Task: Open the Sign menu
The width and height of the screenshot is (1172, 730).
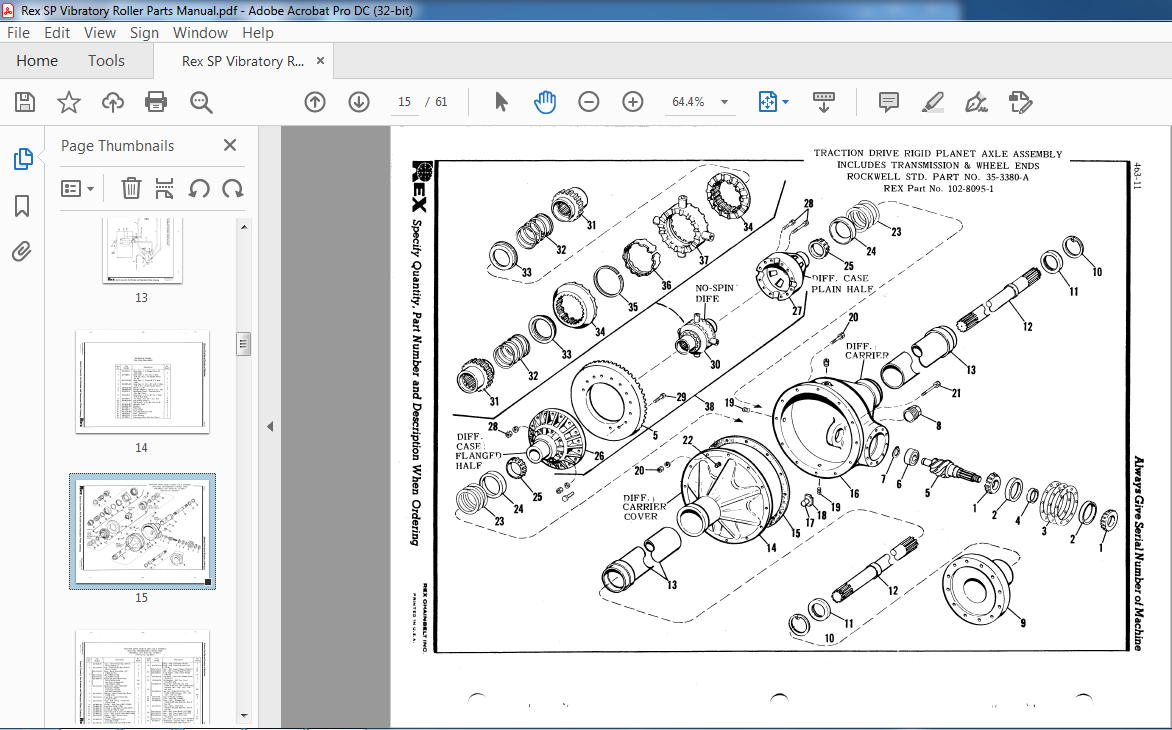Action: [x=144, y=33]
